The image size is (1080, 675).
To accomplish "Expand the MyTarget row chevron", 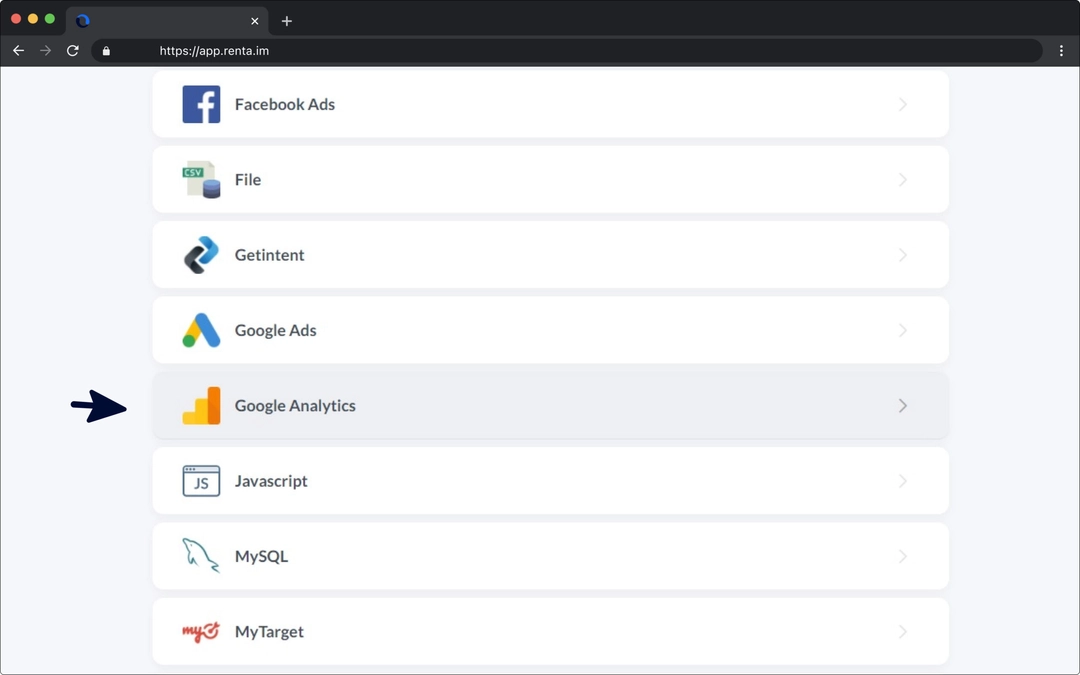I will click(x=902, y=632).
